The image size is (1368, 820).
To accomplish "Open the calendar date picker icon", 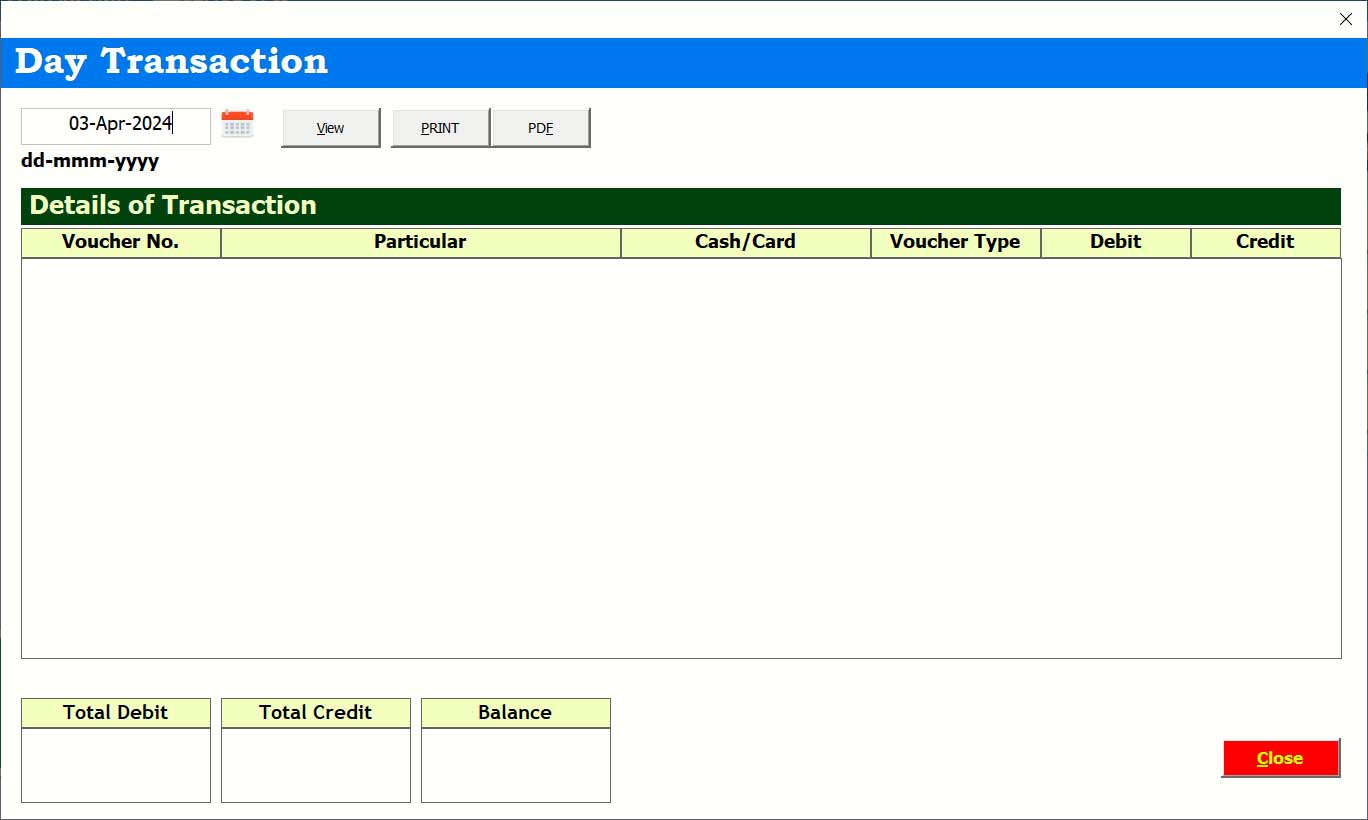I will [237, 125].
